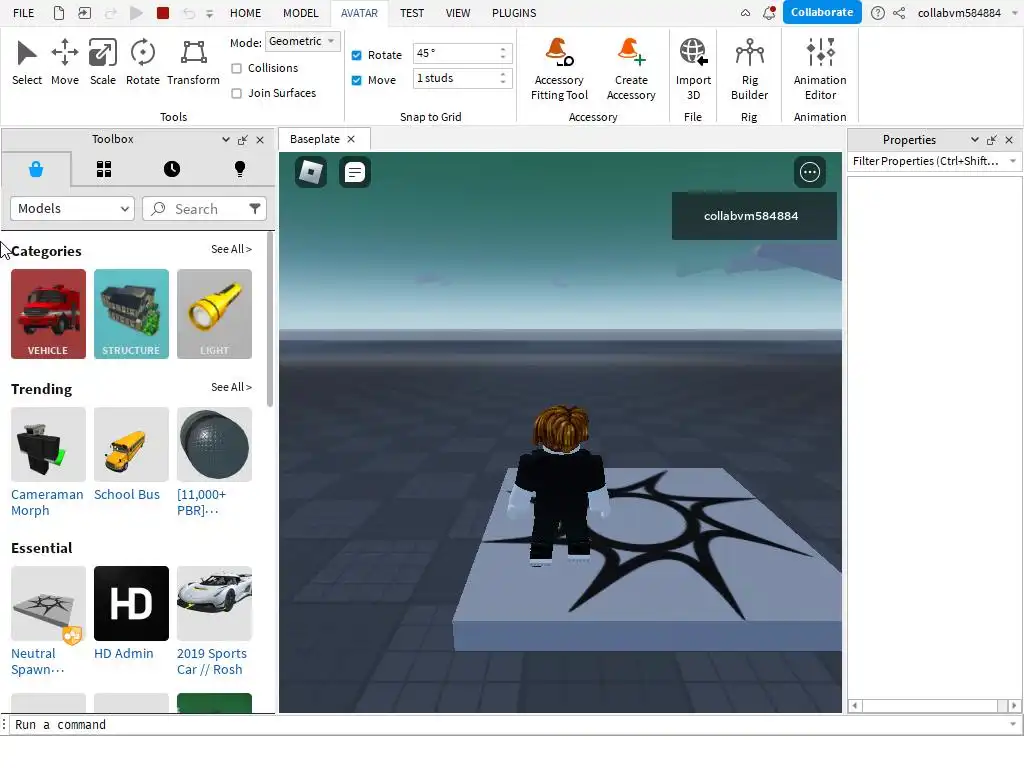
Task: Open the Accessory Fitting Tool
Action: (x=559, y=69)
